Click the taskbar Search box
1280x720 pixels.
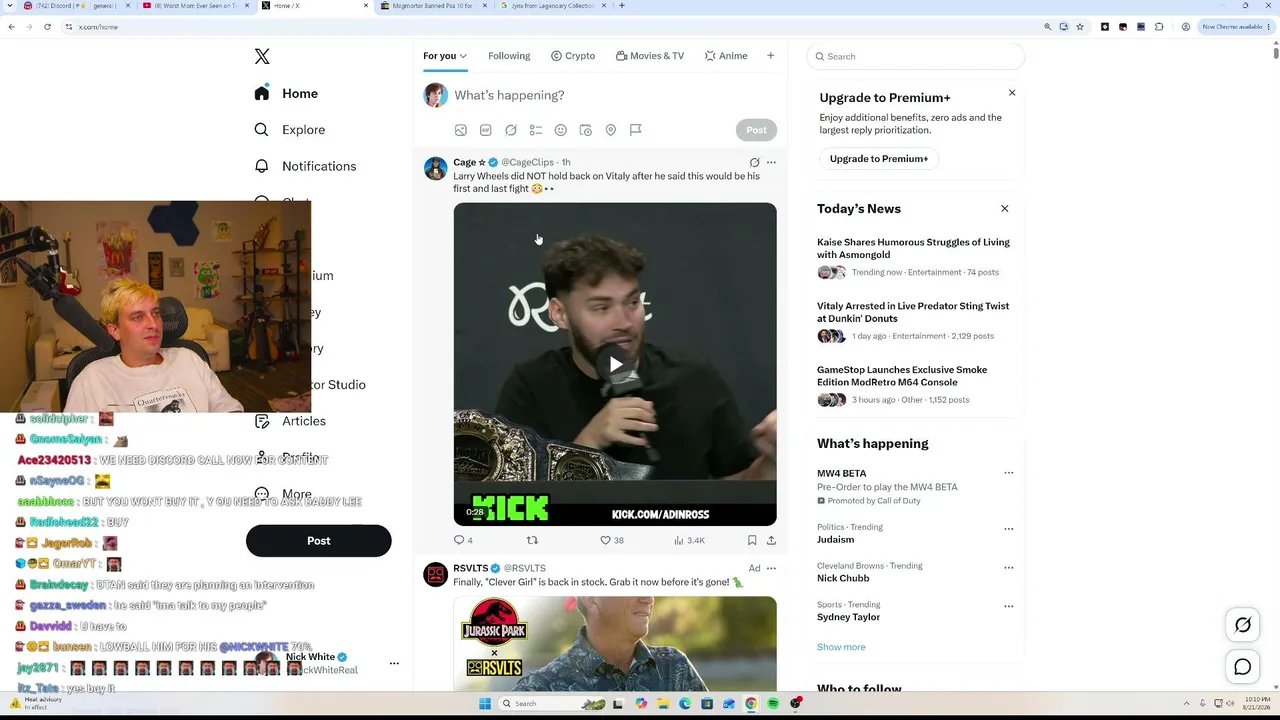pos(554,704)
